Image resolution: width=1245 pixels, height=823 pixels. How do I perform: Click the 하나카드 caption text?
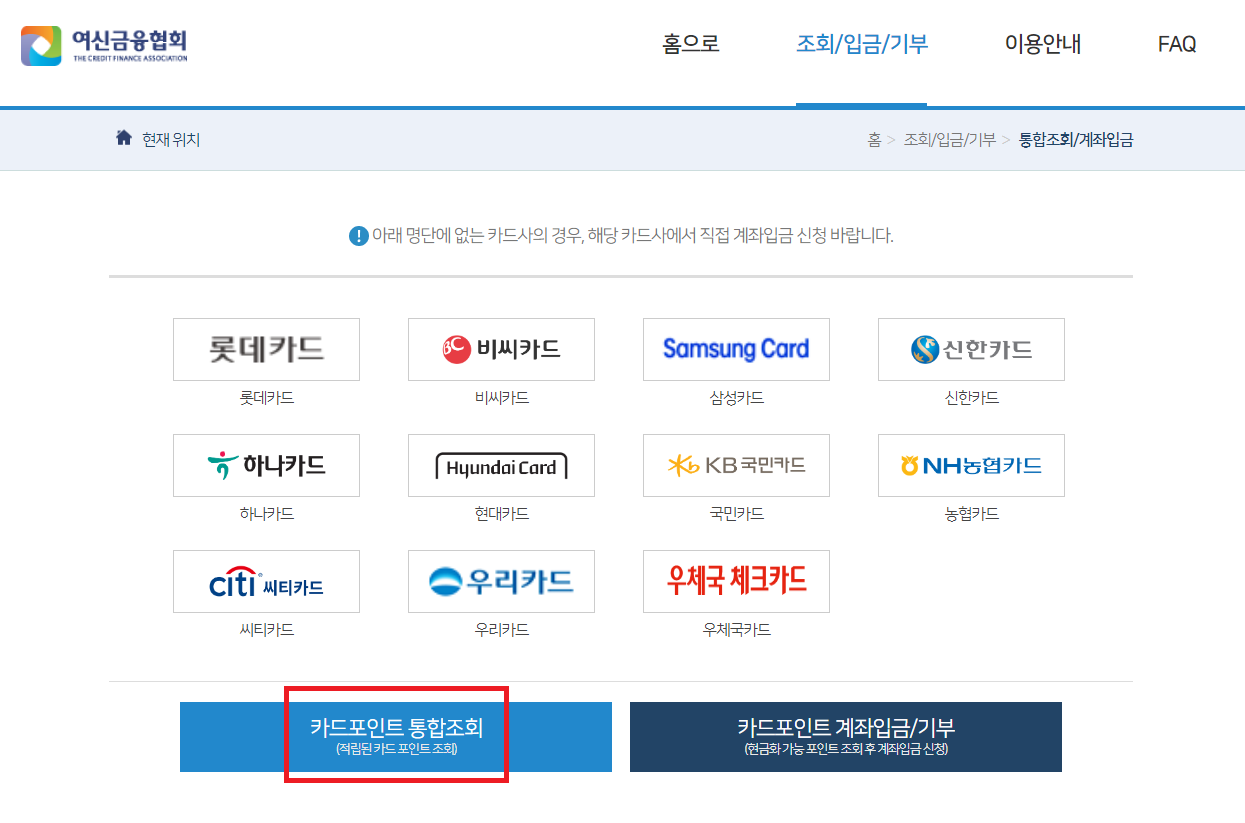(267, 514)
